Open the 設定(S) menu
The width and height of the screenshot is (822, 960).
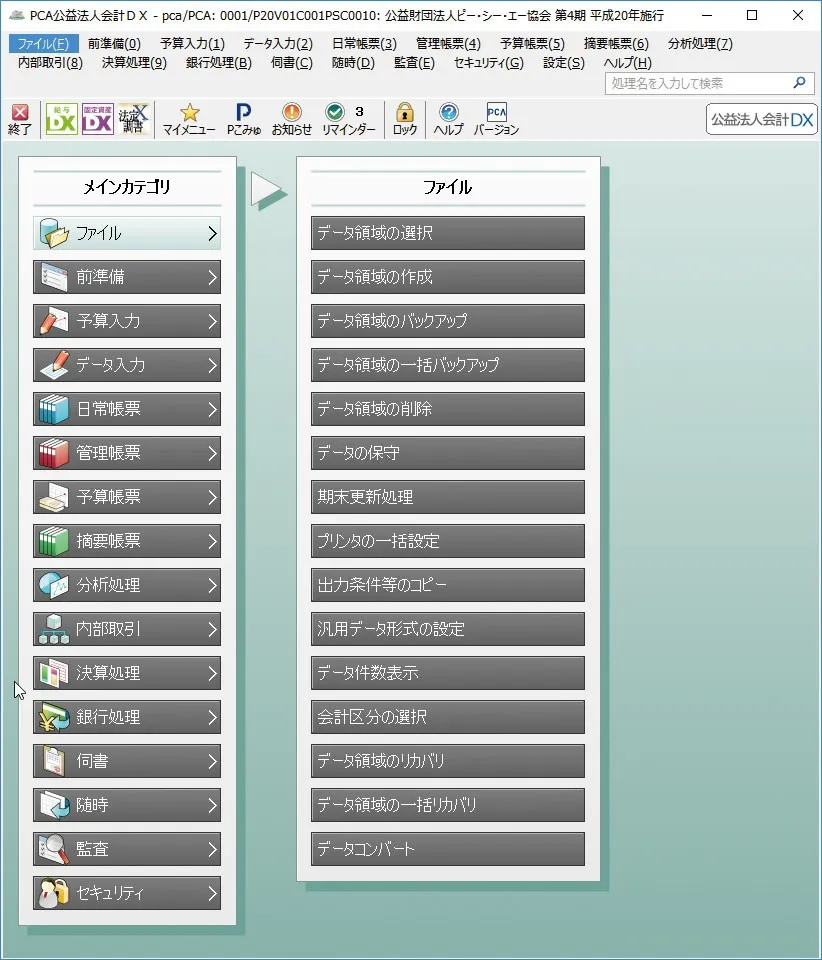pos(564,63)
